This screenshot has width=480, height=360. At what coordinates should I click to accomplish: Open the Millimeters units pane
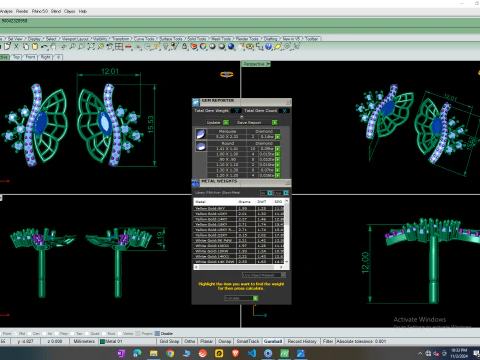[x=84, y=341]
